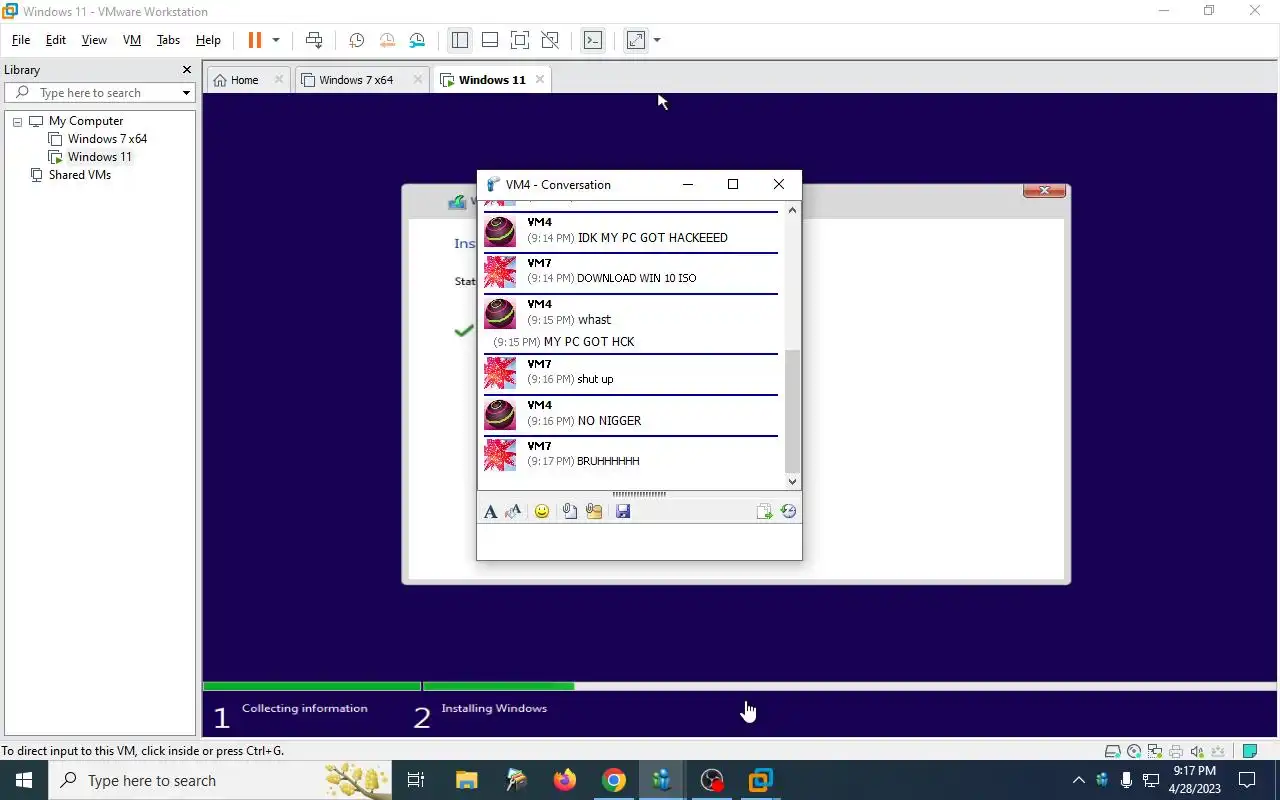Open the View menu
Screen dimensions: 1280x800
94,40
